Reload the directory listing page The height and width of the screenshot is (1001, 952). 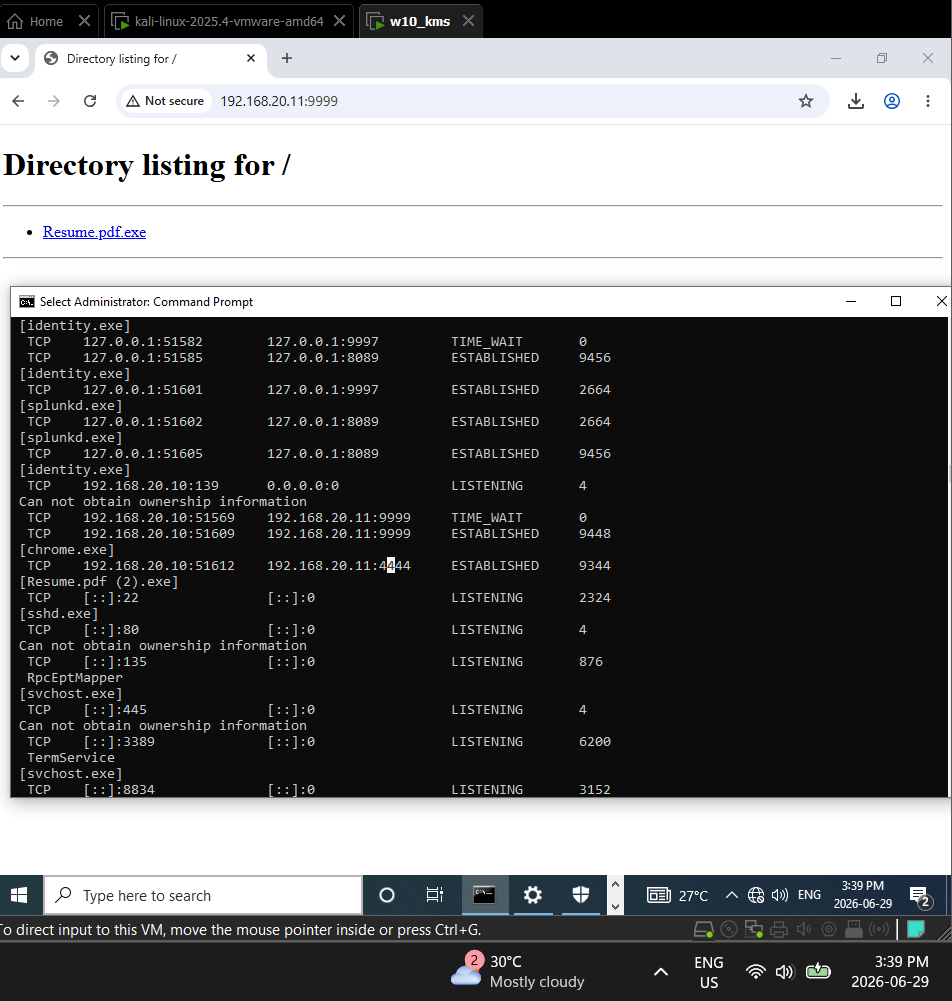point(90,101)
